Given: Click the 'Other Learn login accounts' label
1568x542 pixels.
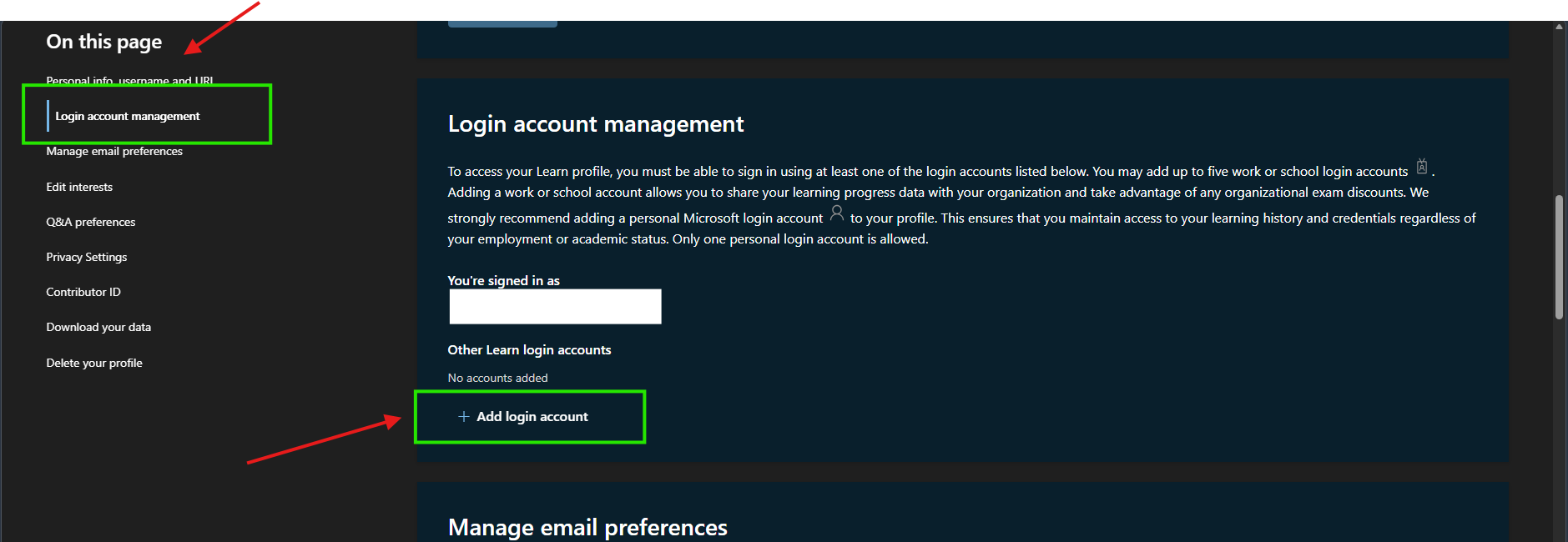Looking at the screenshot, I should coord(529,350).
